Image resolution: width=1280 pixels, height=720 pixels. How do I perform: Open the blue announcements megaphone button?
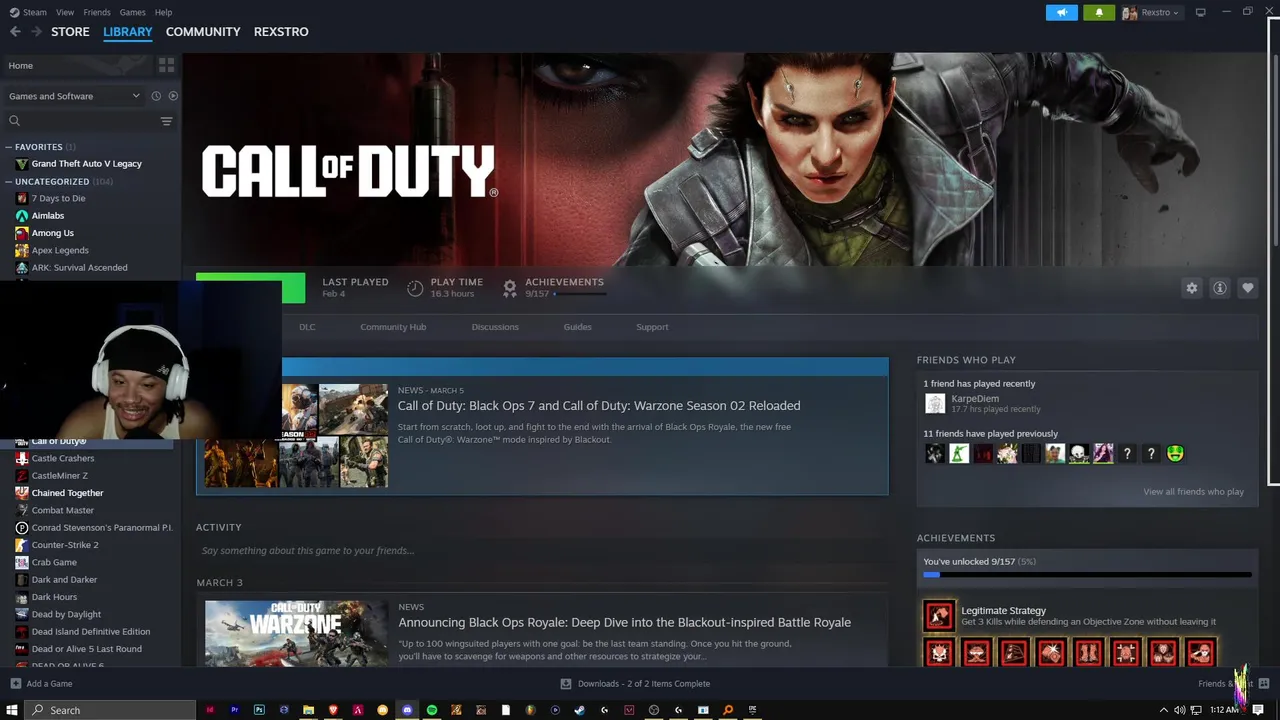click(1062, 12)
